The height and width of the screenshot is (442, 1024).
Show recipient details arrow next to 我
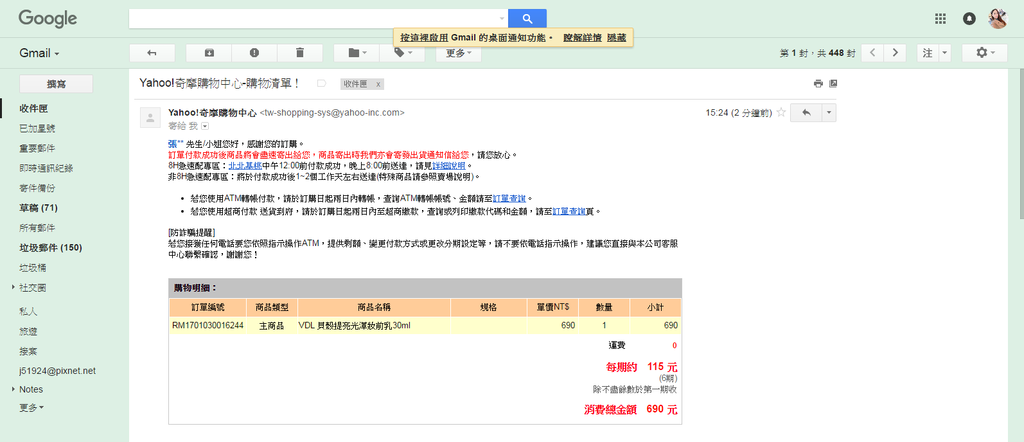[205, 125]
